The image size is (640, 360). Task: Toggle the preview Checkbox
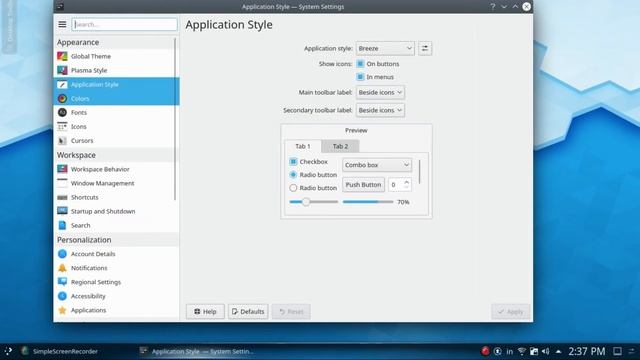(293, 162)
